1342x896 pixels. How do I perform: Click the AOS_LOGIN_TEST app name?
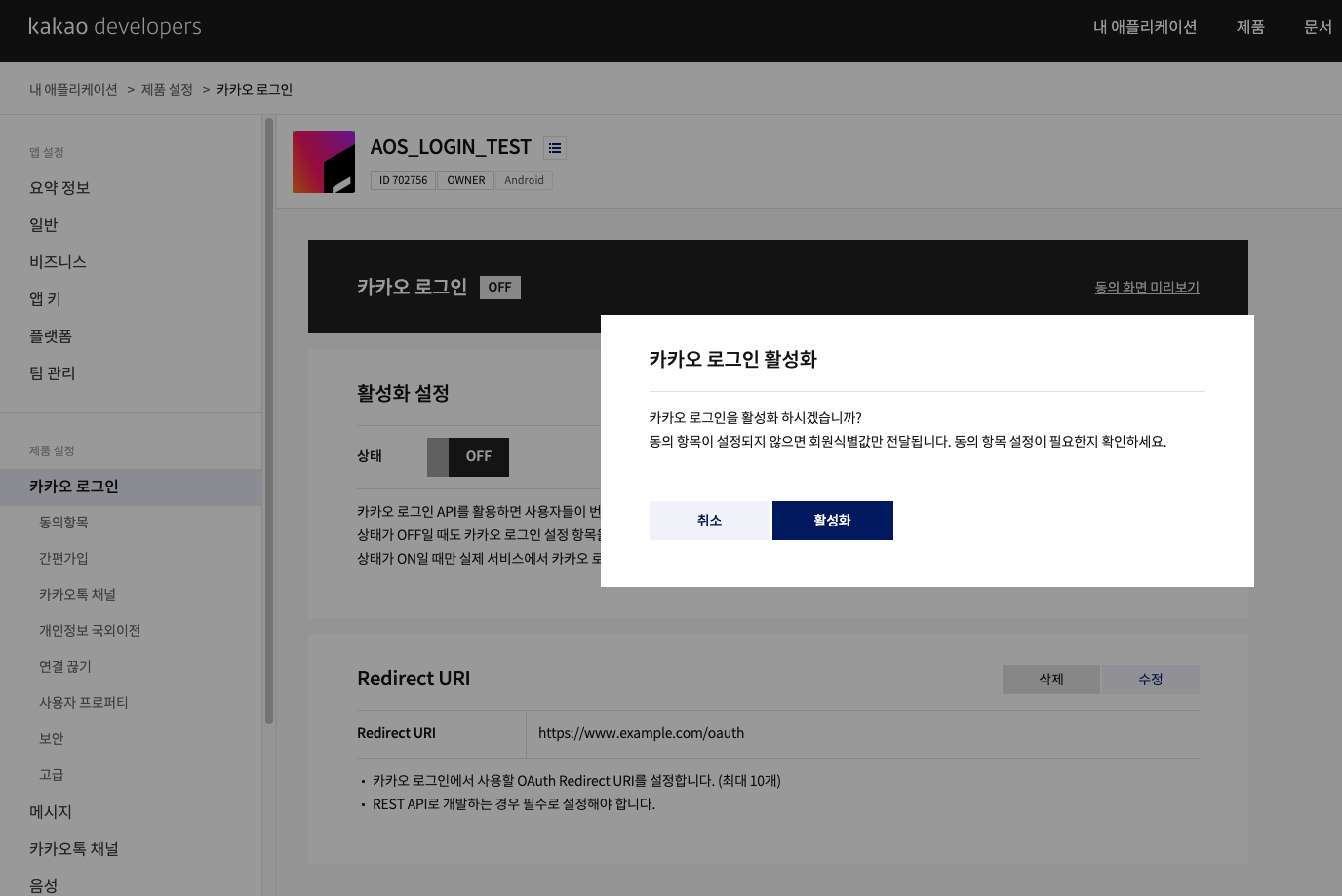(451, 147)
